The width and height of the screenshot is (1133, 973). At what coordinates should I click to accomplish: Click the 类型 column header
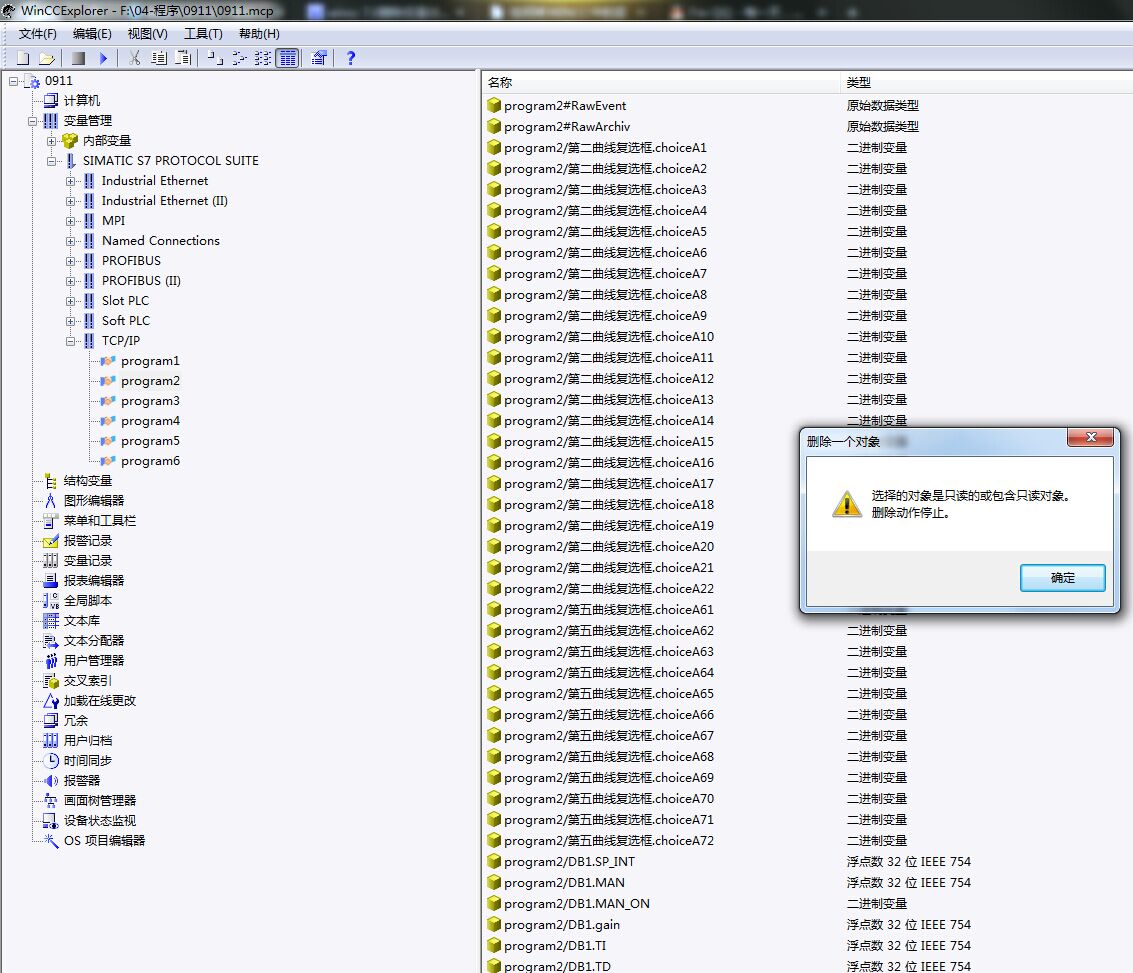986,82
